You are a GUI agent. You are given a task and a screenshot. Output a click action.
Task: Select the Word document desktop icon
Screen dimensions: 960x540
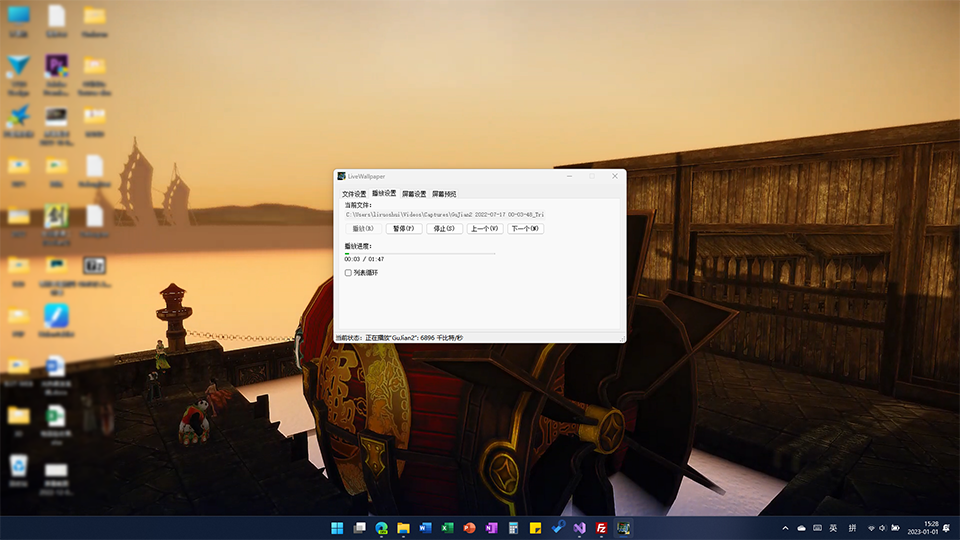(x=56, y=375)
